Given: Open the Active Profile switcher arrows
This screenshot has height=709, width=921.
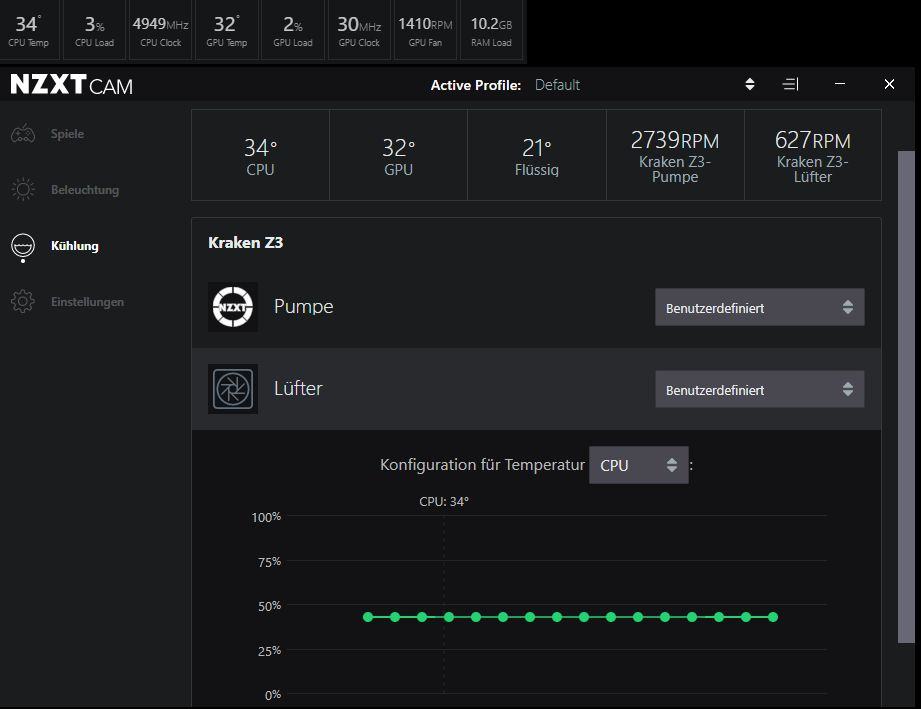Looking at the screenshot, I should pyautogui.click(x=749, y=84).
